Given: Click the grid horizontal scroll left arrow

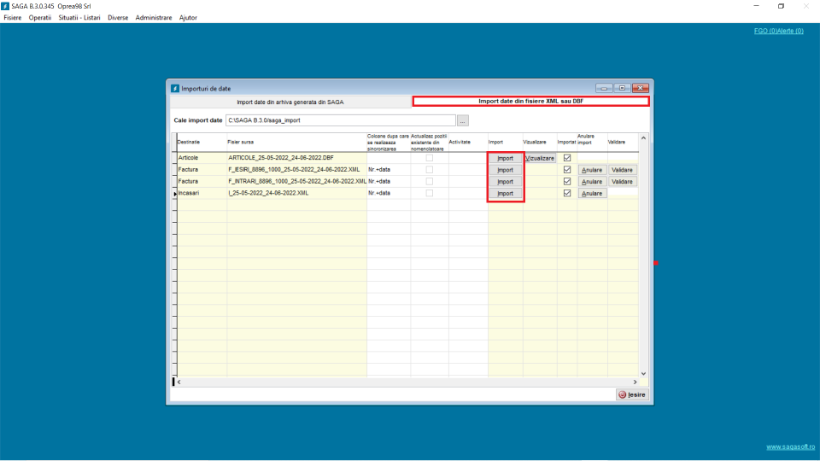Looking at the screenshot, I should [179, 382].
